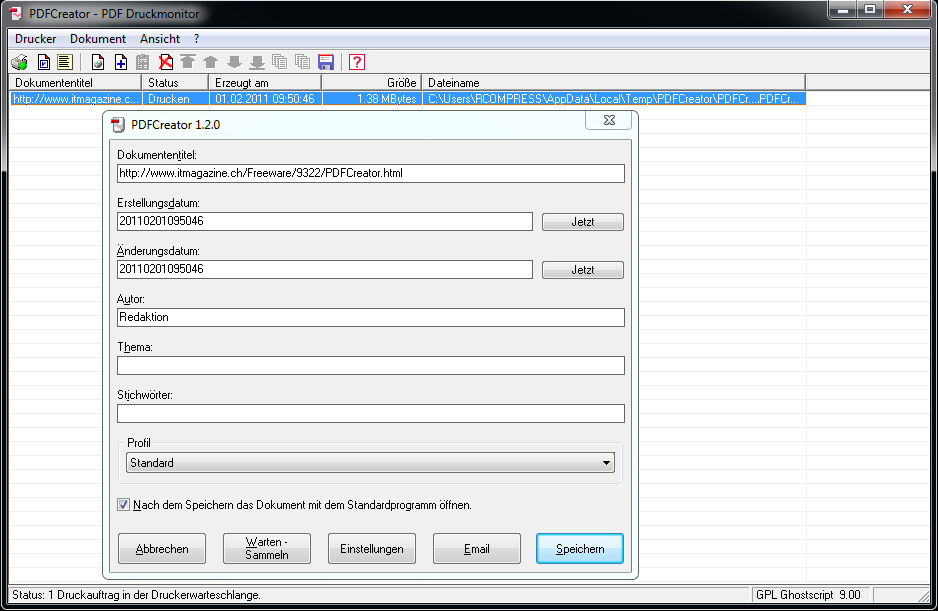Image resolution: width=938 pixels, height=611 pixels.
Task: Open the Drucker menu
Action: click(35, 39)
